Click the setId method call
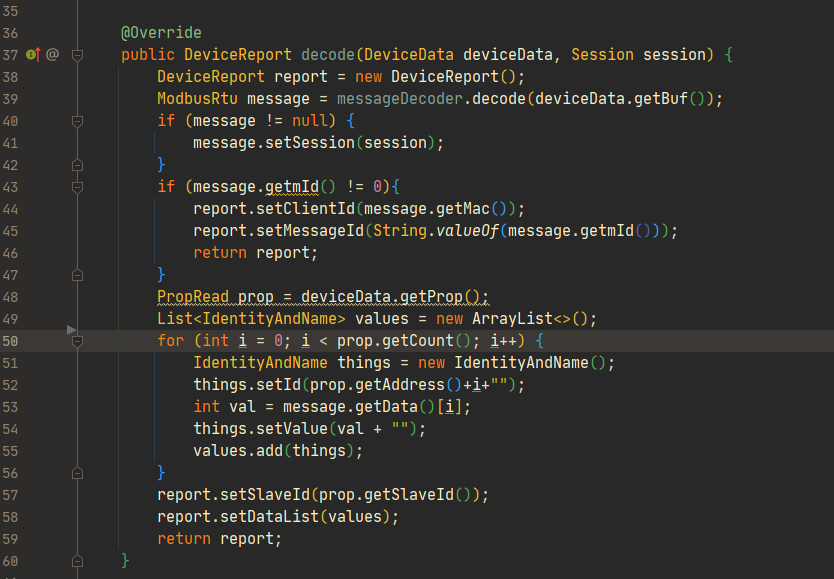 click(x=278, y=385)
